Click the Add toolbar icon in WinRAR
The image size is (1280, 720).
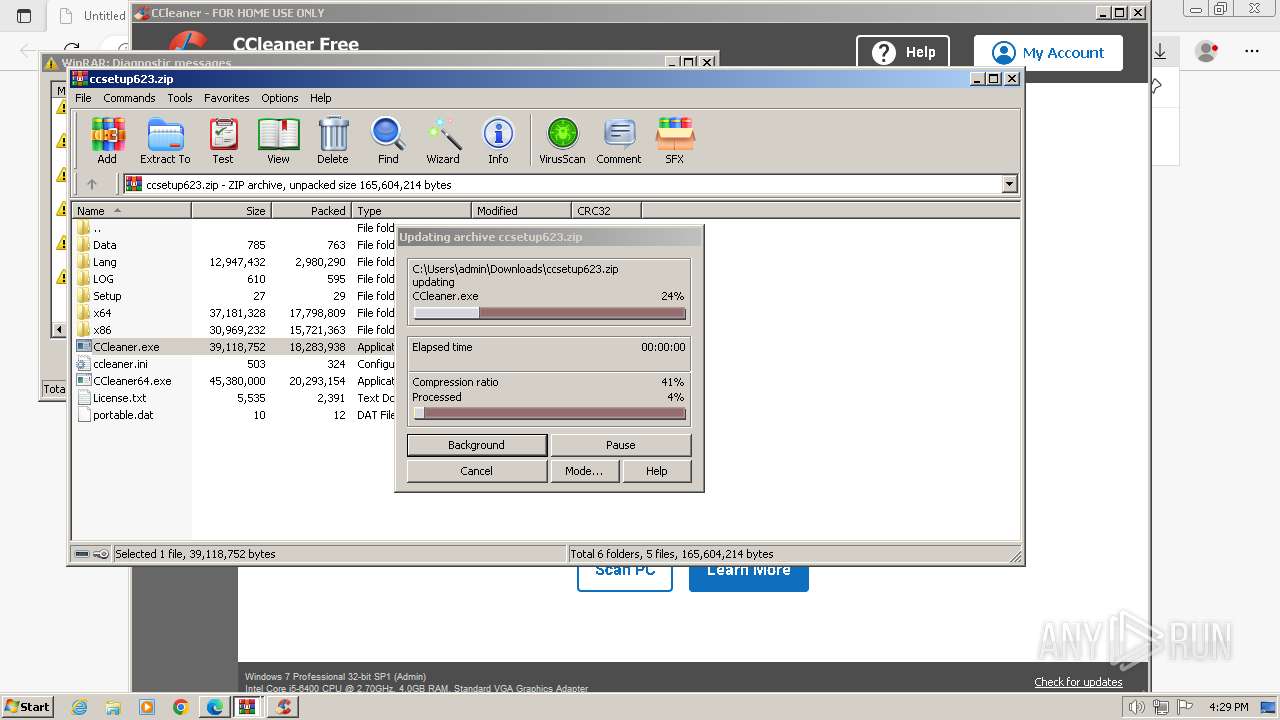click(107, 140)
